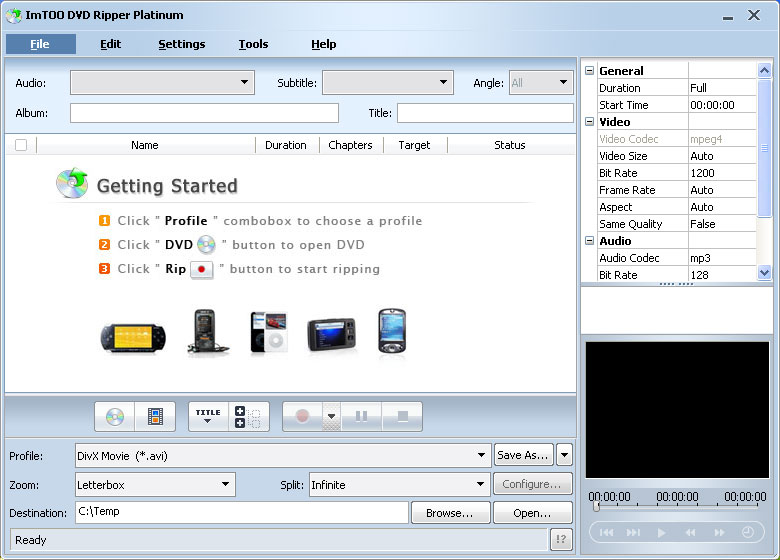The width and height of the screenshot is (780, 560).
Task: Open the Split Infinite dropdown
Action: (x=479, y=485)
